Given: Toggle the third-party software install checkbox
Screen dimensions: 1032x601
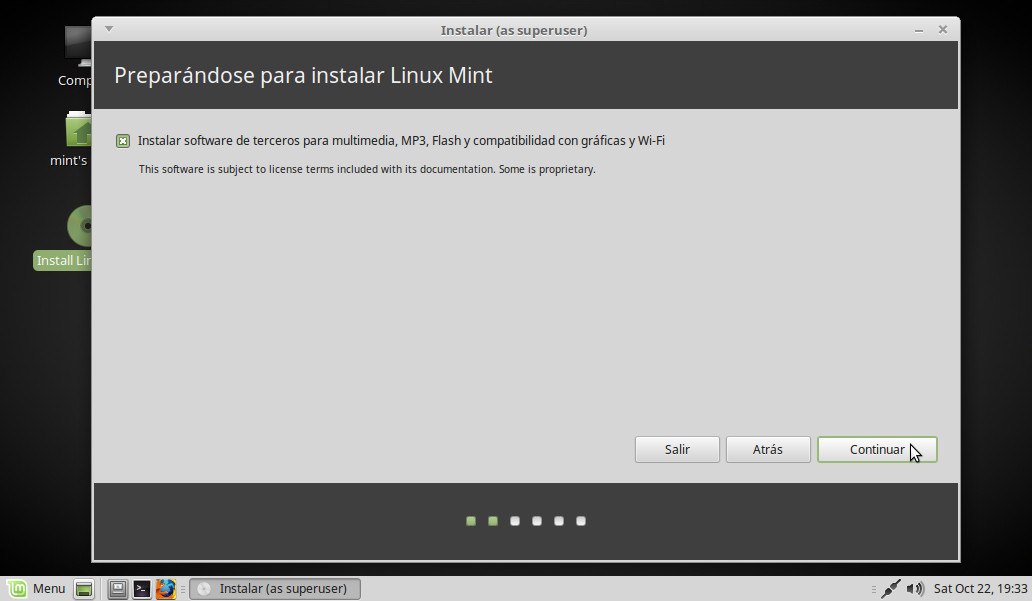Looking at the screenshot, I should tap(123, 141).
